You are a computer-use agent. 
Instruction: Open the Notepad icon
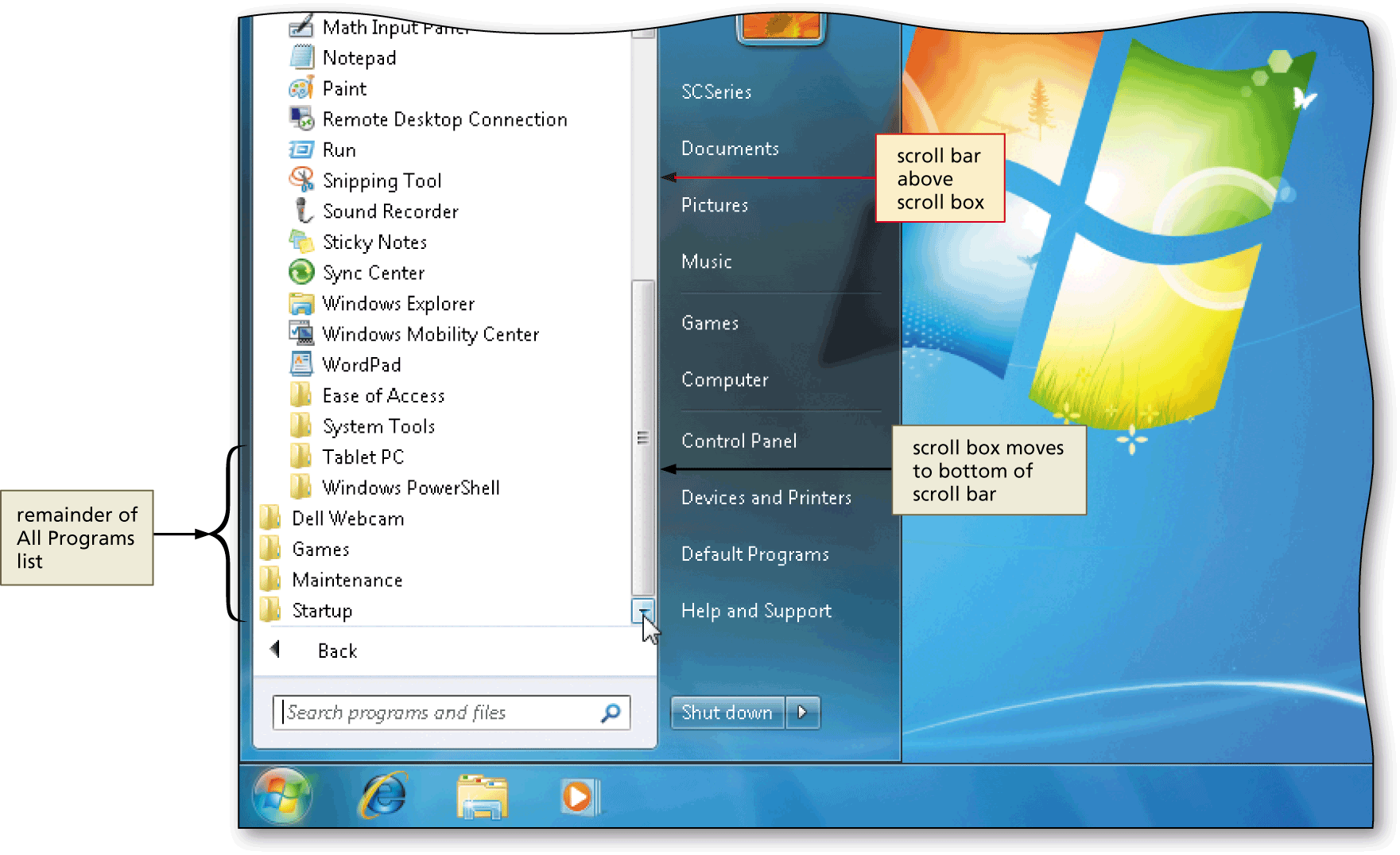301,57
